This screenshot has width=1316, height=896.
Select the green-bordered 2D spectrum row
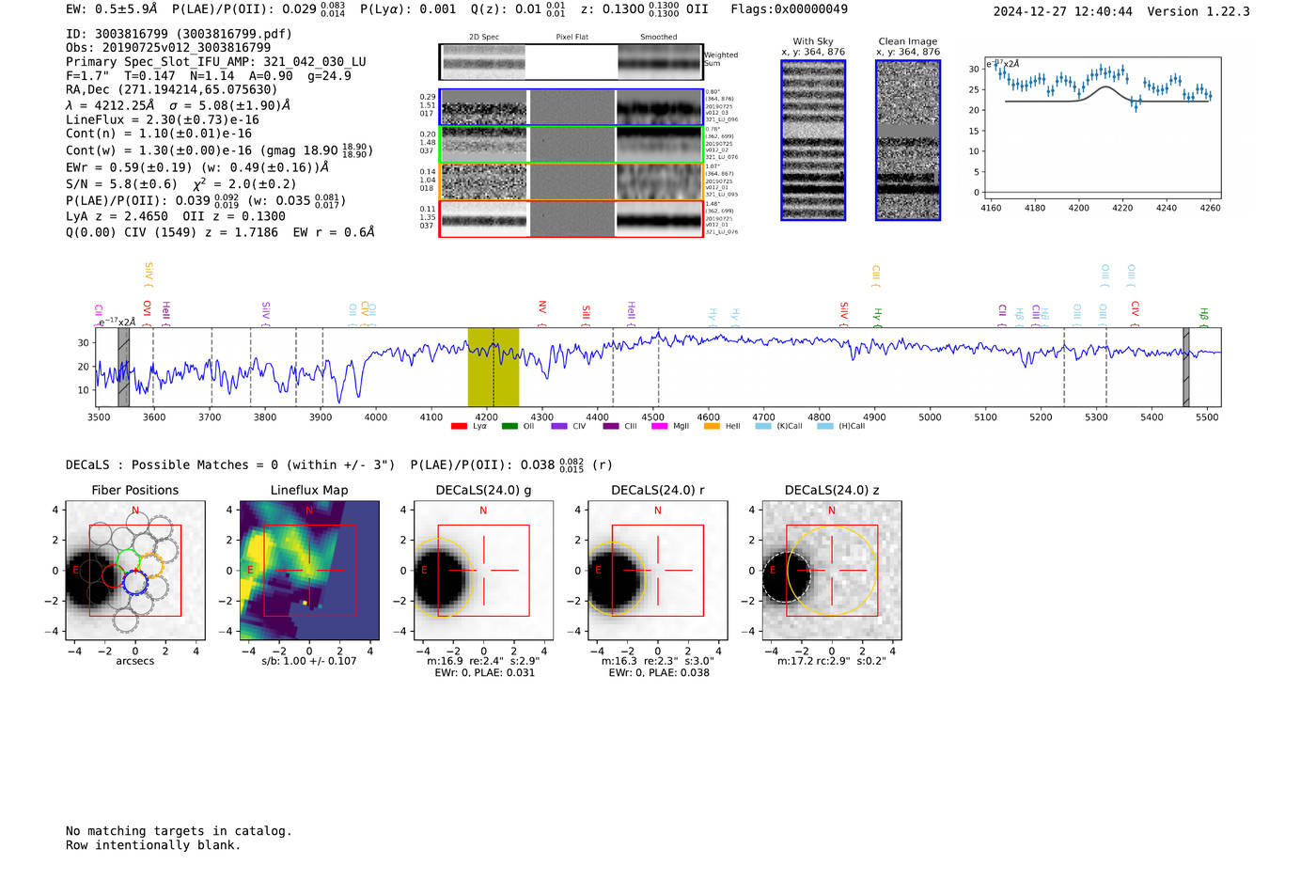pyautogui.click(x=572, y=145)
